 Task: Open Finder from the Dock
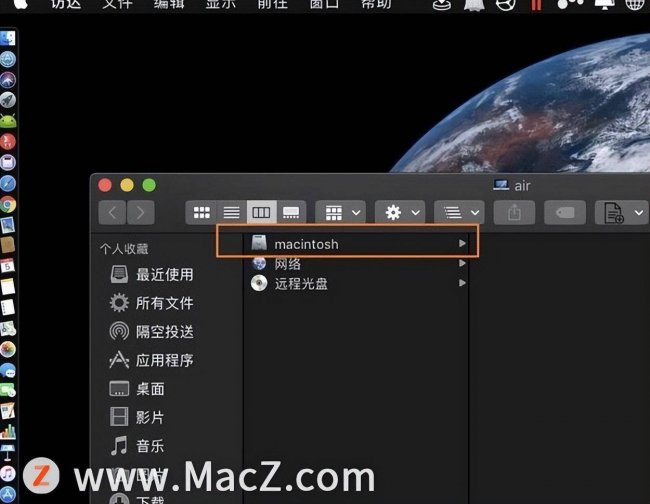pyautogui.click(x=7, y=39)
